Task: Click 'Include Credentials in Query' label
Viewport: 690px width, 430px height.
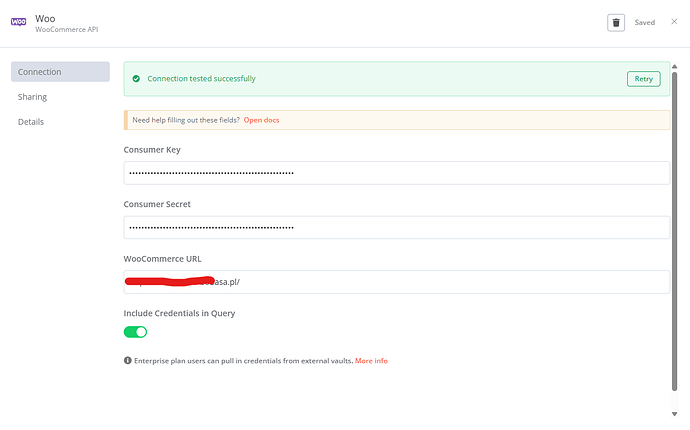Action: 179,313
